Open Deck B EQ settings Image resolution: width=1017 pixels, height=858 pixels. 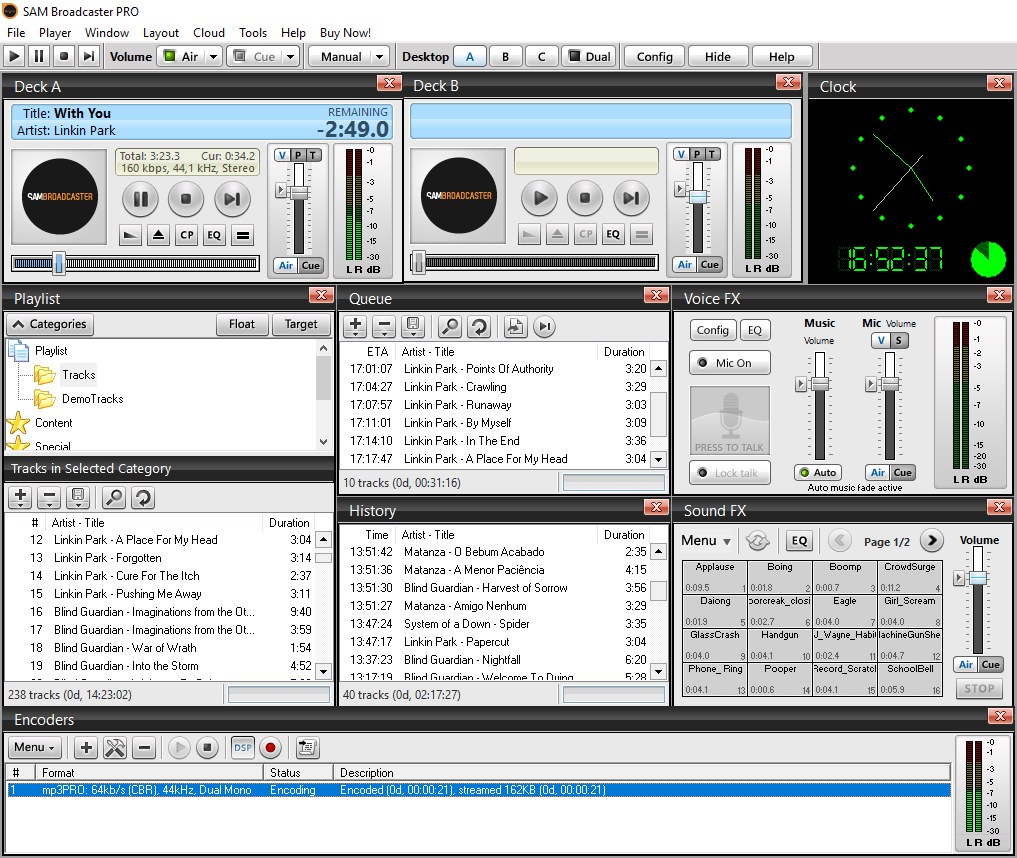613,234
